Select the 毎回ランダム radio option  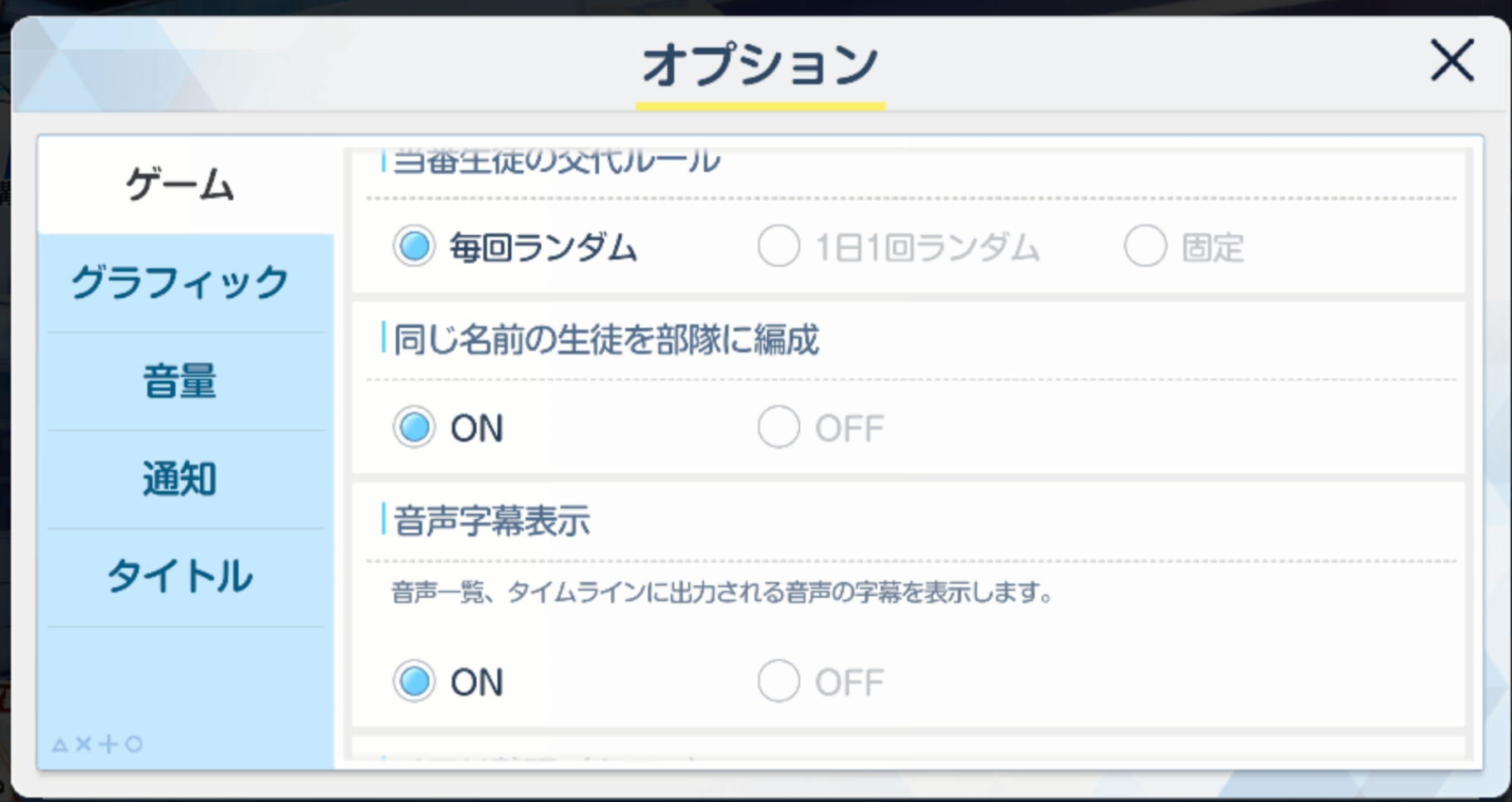click(414, 247)
